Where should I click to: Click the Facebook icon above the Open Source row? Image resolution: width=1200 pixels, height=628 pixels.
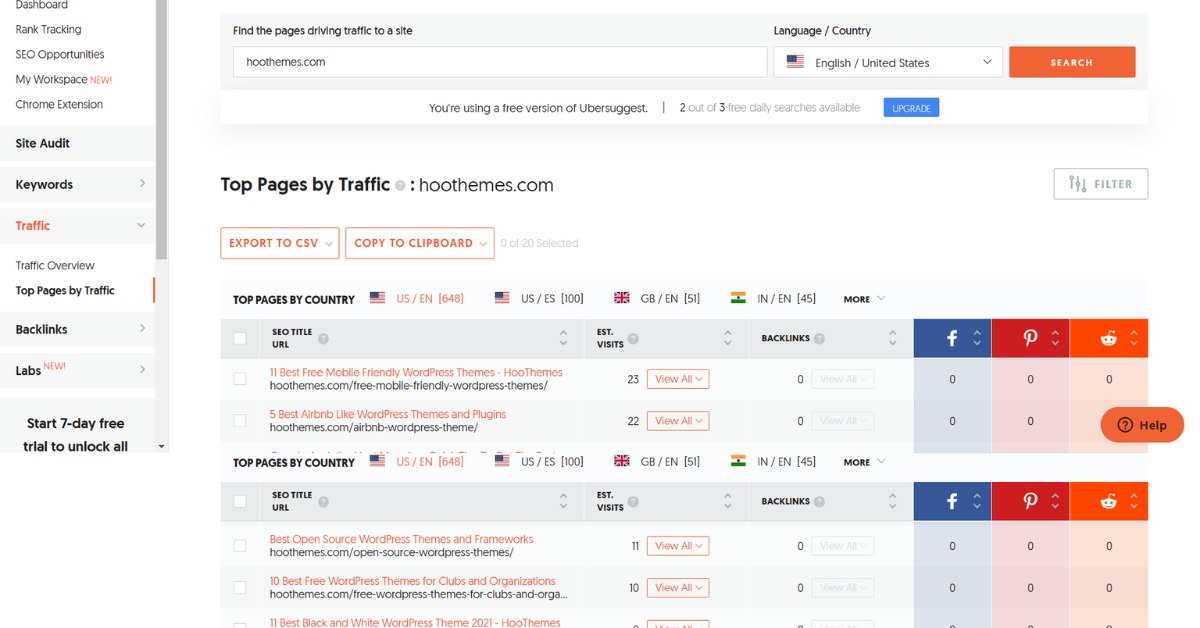(x=952, y=501)
